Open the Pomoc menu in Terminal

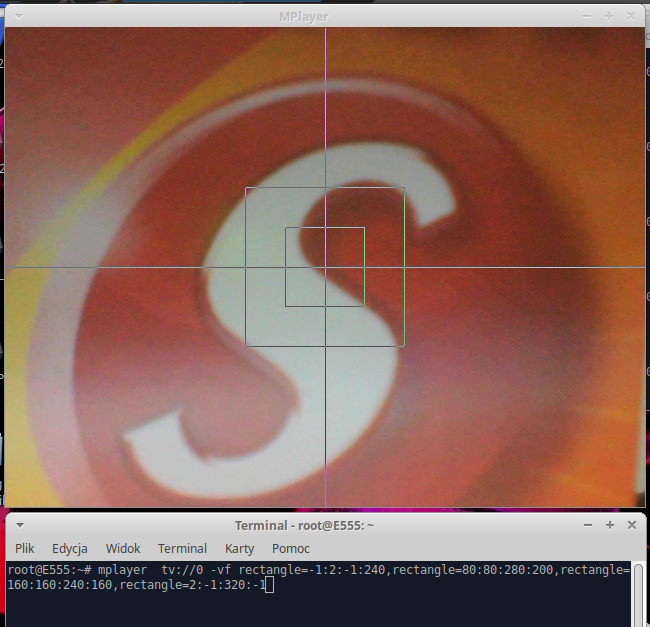click(291, 548)
